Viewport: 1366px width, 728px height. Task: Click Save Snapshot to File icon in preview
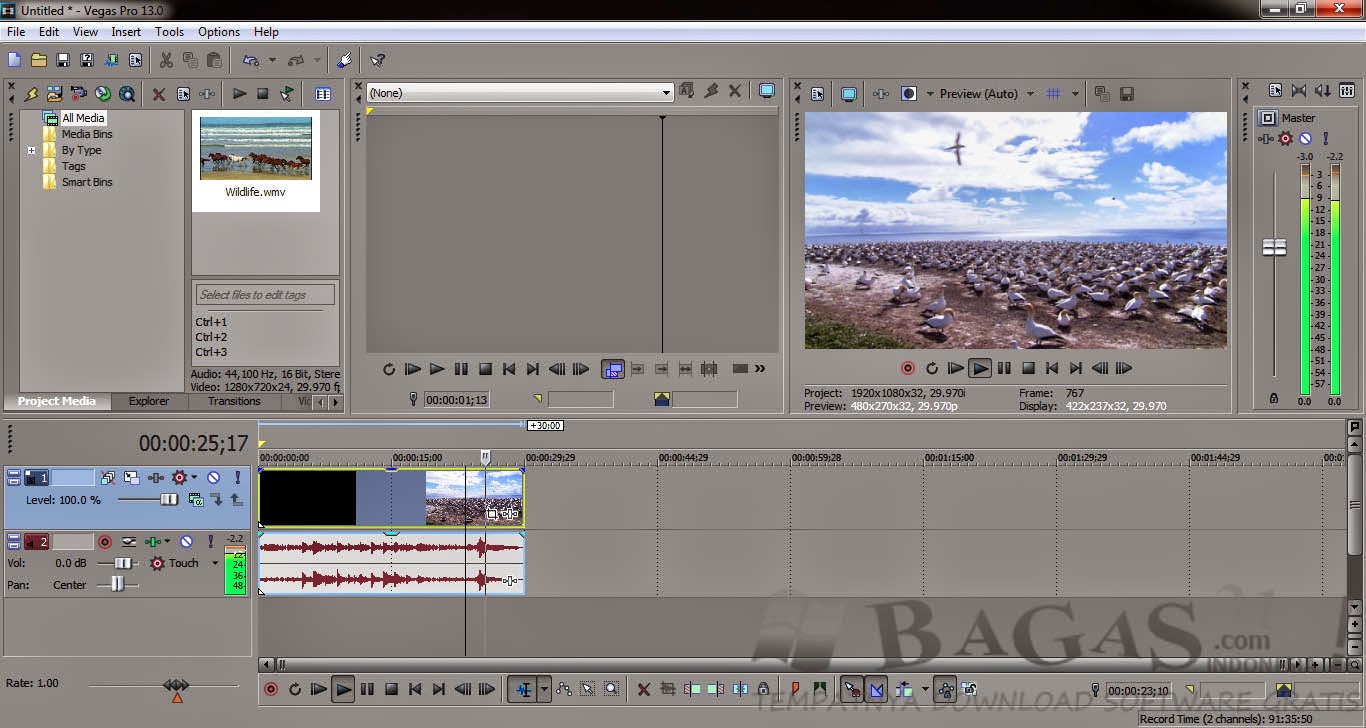pyautogui.click(x=1127, y=94)
